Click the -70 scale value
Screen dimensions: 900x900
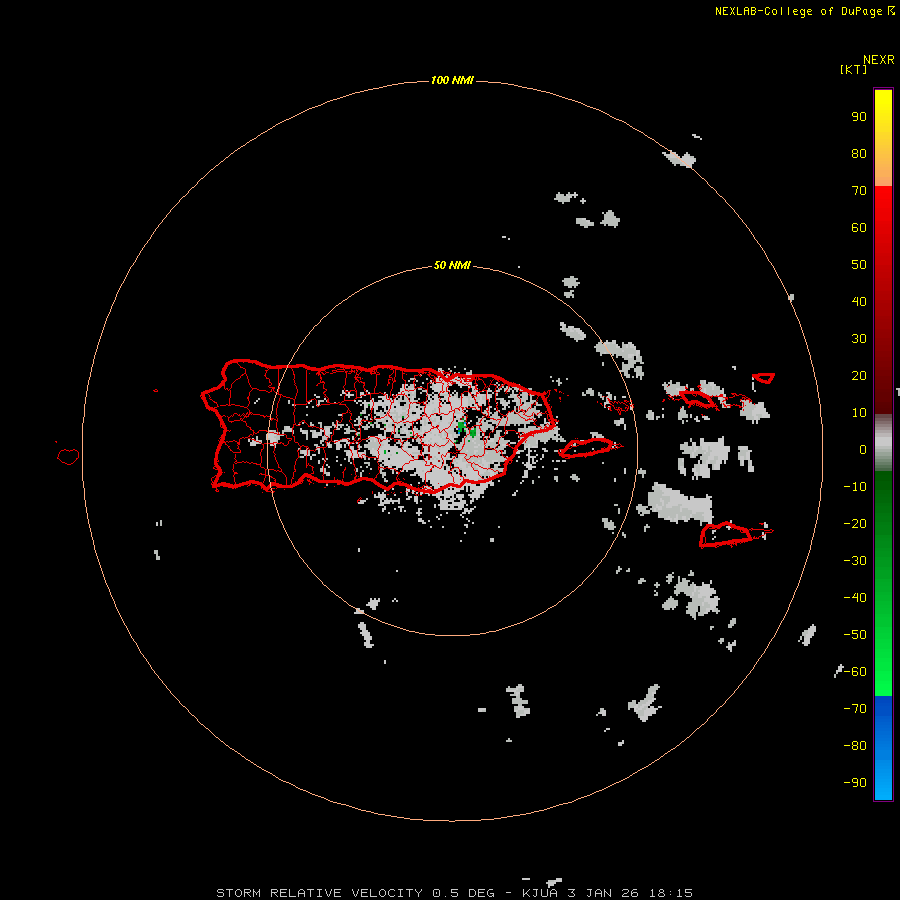coord(855,709)
